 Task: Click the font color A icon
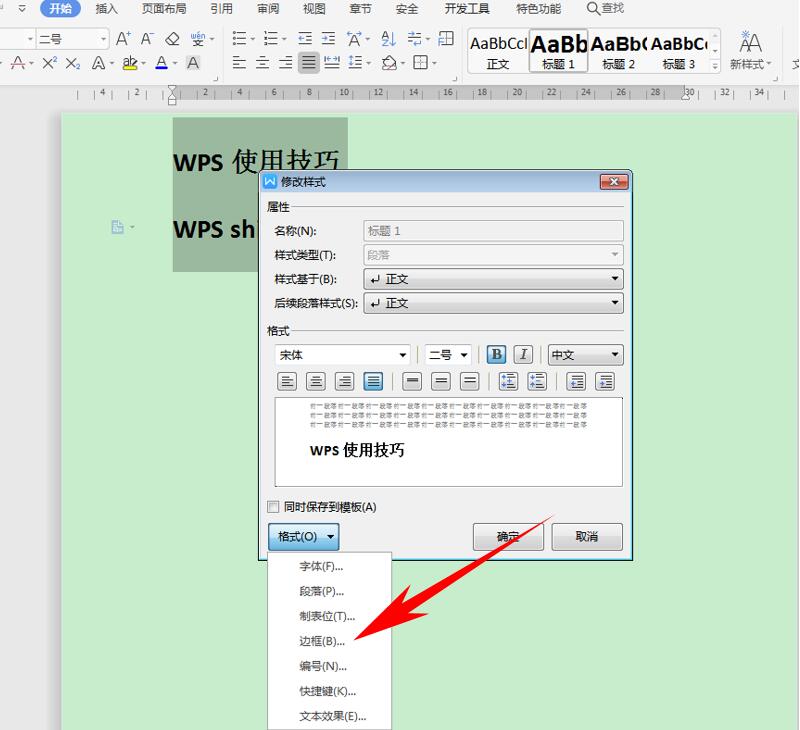pyautogui.click(x=162, y=63)
